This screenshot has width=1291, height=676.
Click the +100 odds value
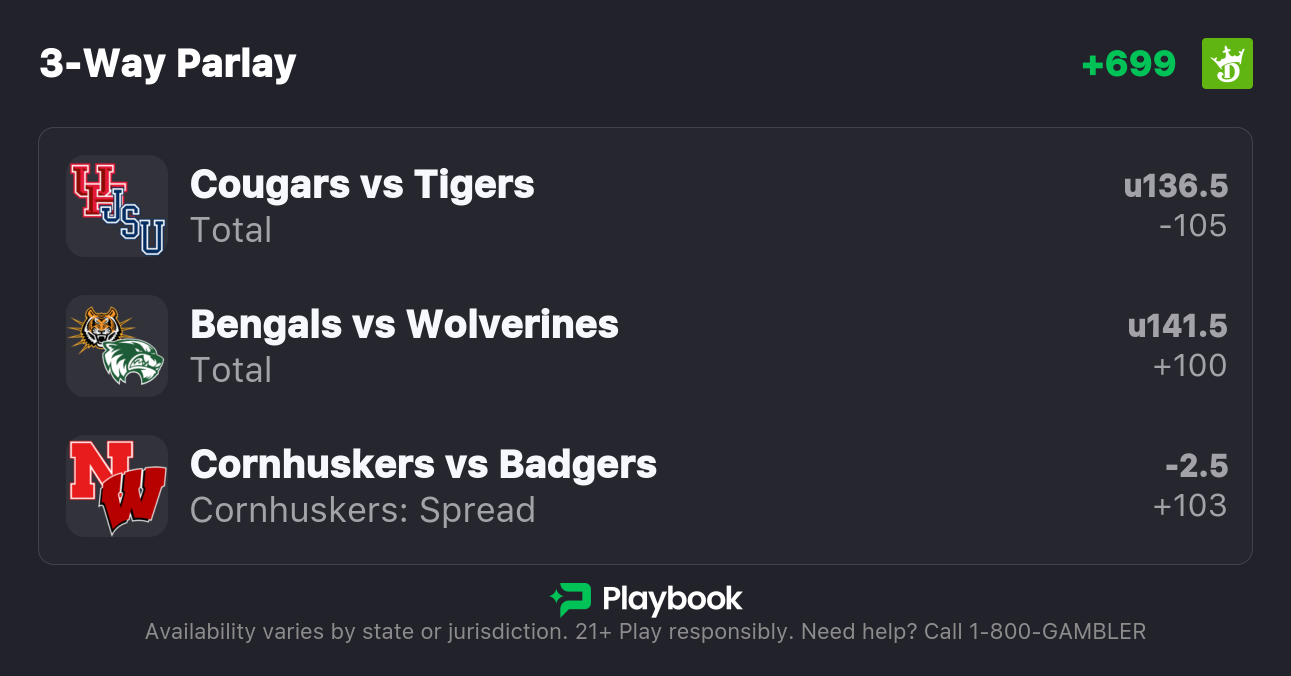coord(1189,366)
